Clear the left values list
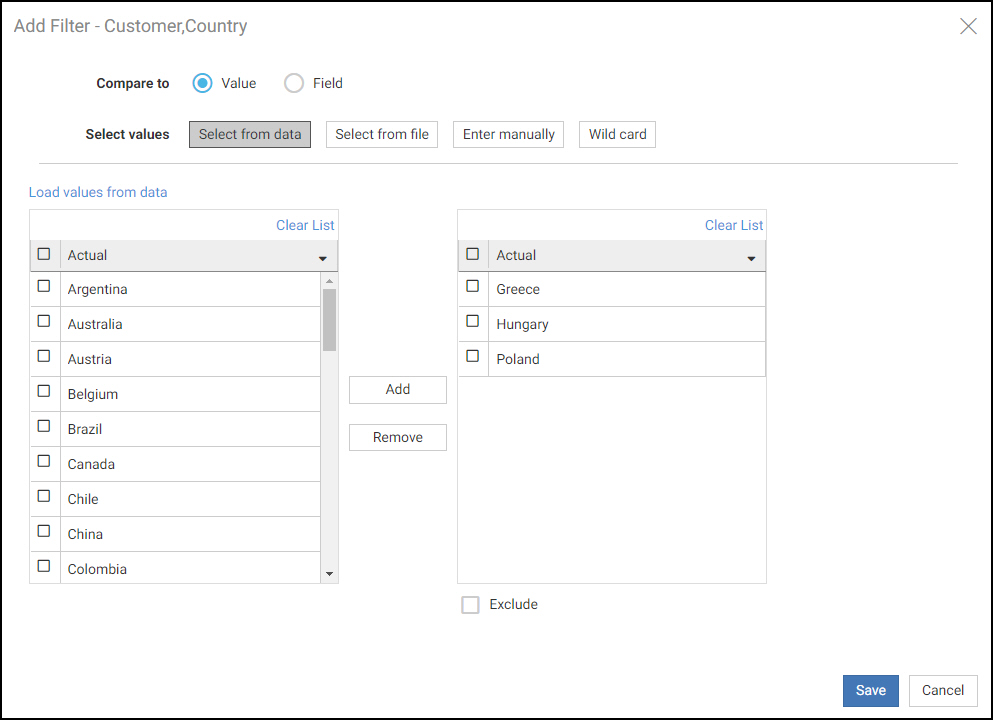This screenshot has width=993, height=720. coord(305,225)
